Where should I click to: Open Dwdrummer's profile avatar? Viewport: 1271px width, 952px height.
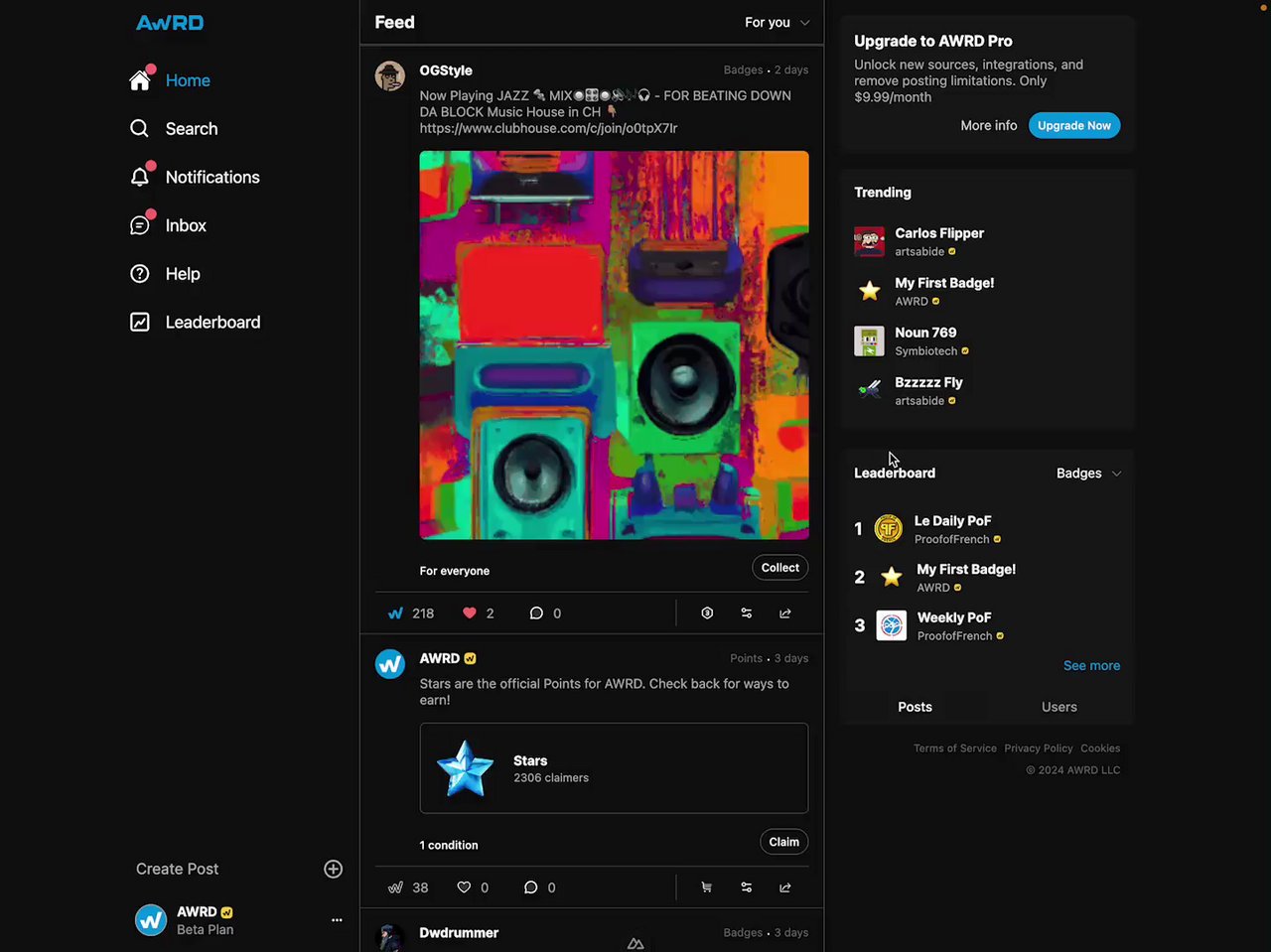click(390, 937)
